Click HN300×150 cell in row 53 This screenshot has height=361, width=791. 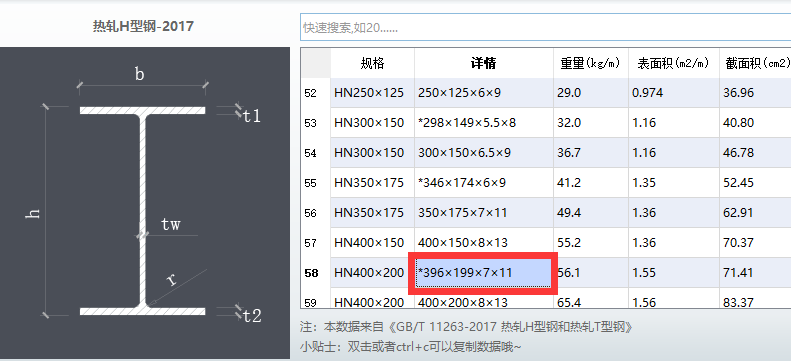[372, 123]
